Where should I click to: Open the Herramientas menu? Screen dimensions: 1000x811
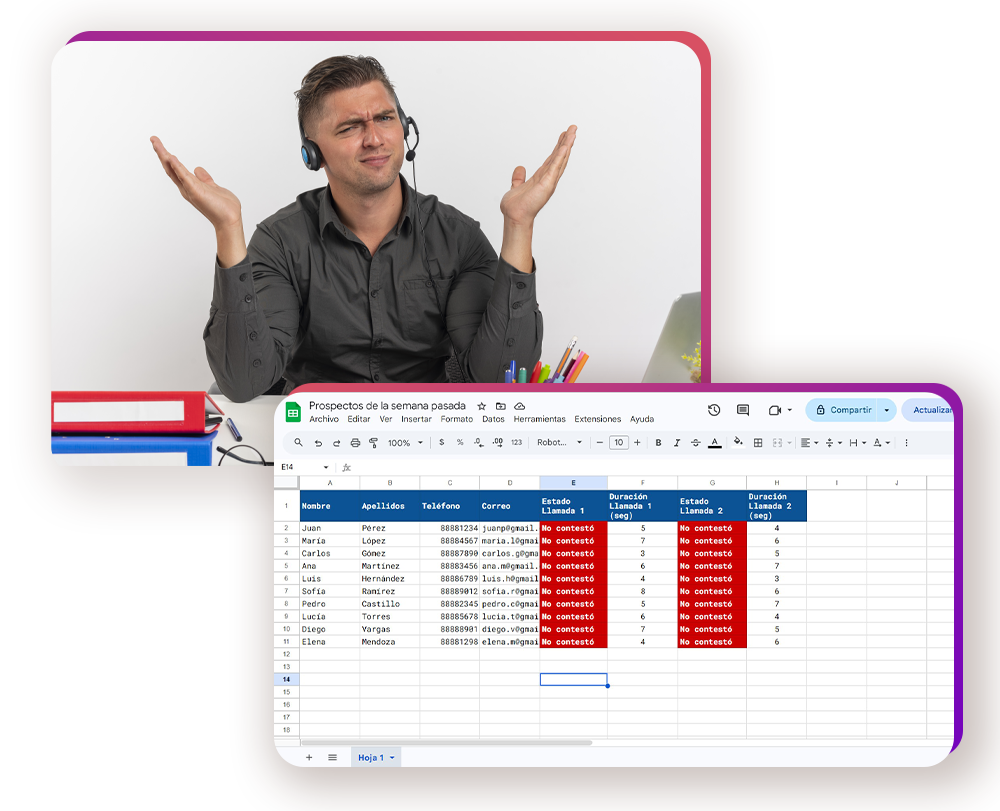[539, 419]
